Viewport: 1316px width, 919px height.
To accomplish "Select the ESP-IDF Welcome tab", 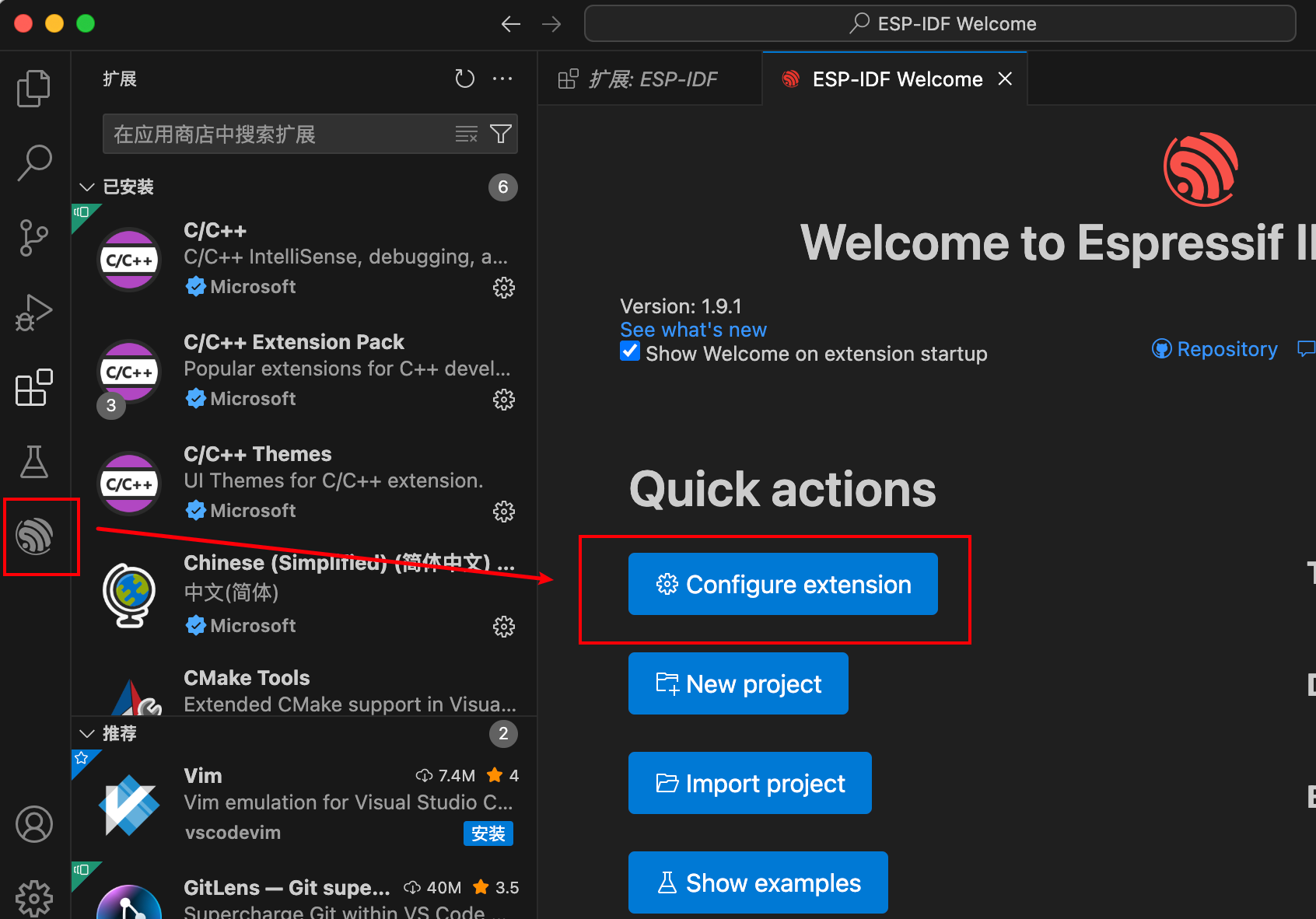I will [x=896, y=79].
